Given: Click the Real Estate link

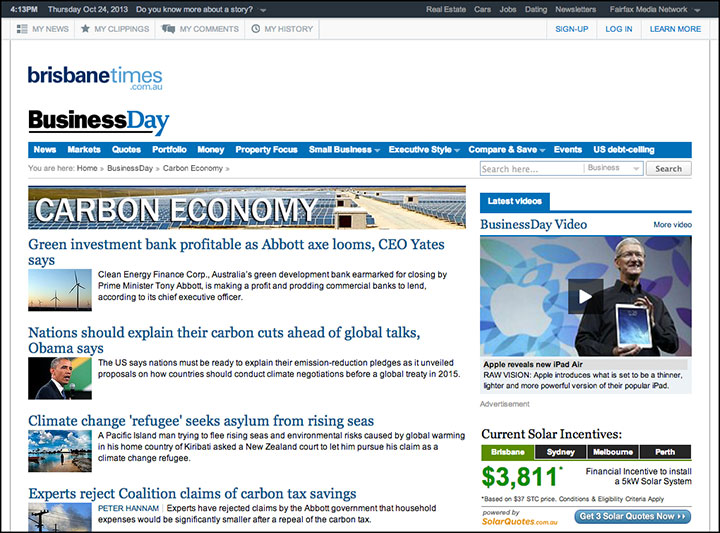Looking at the screenshot, I should pos(445,9).
